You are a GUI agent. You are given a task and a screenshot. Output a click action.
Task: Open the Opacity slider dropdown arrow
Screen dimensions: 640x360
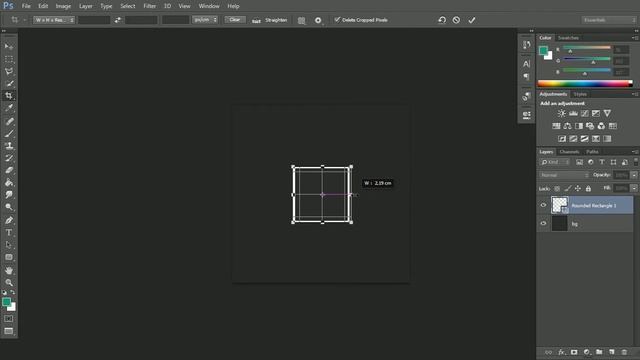[x=634, y=175]
